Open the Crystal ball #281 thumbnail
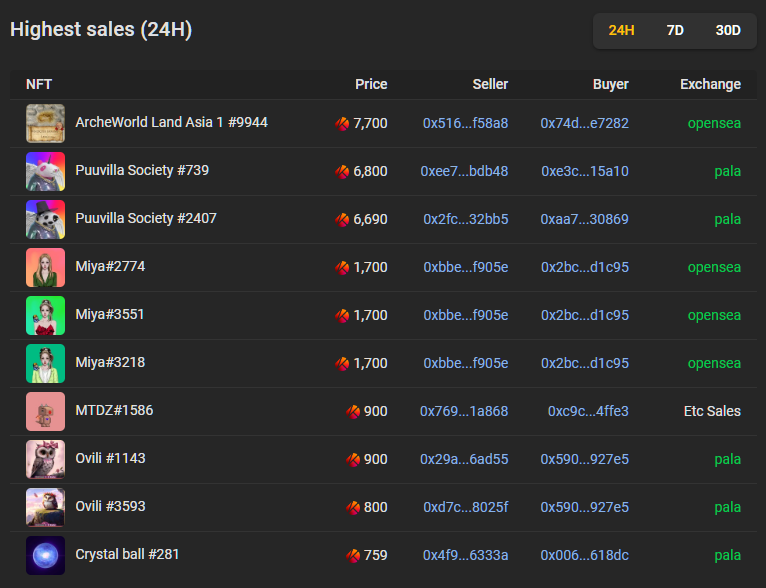Image resolution: width=766 pixels, height=588 pixels. coord(45,555)
